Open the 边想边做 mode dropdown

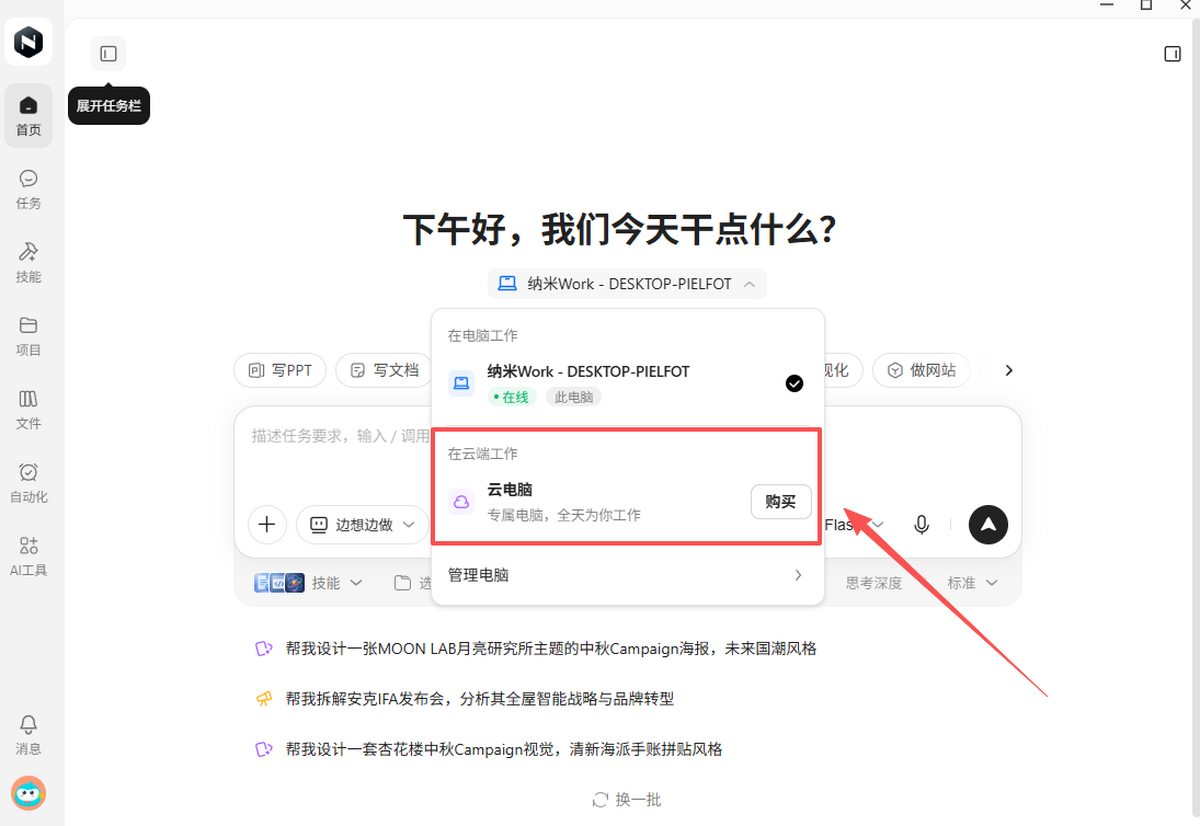[363, 524]
